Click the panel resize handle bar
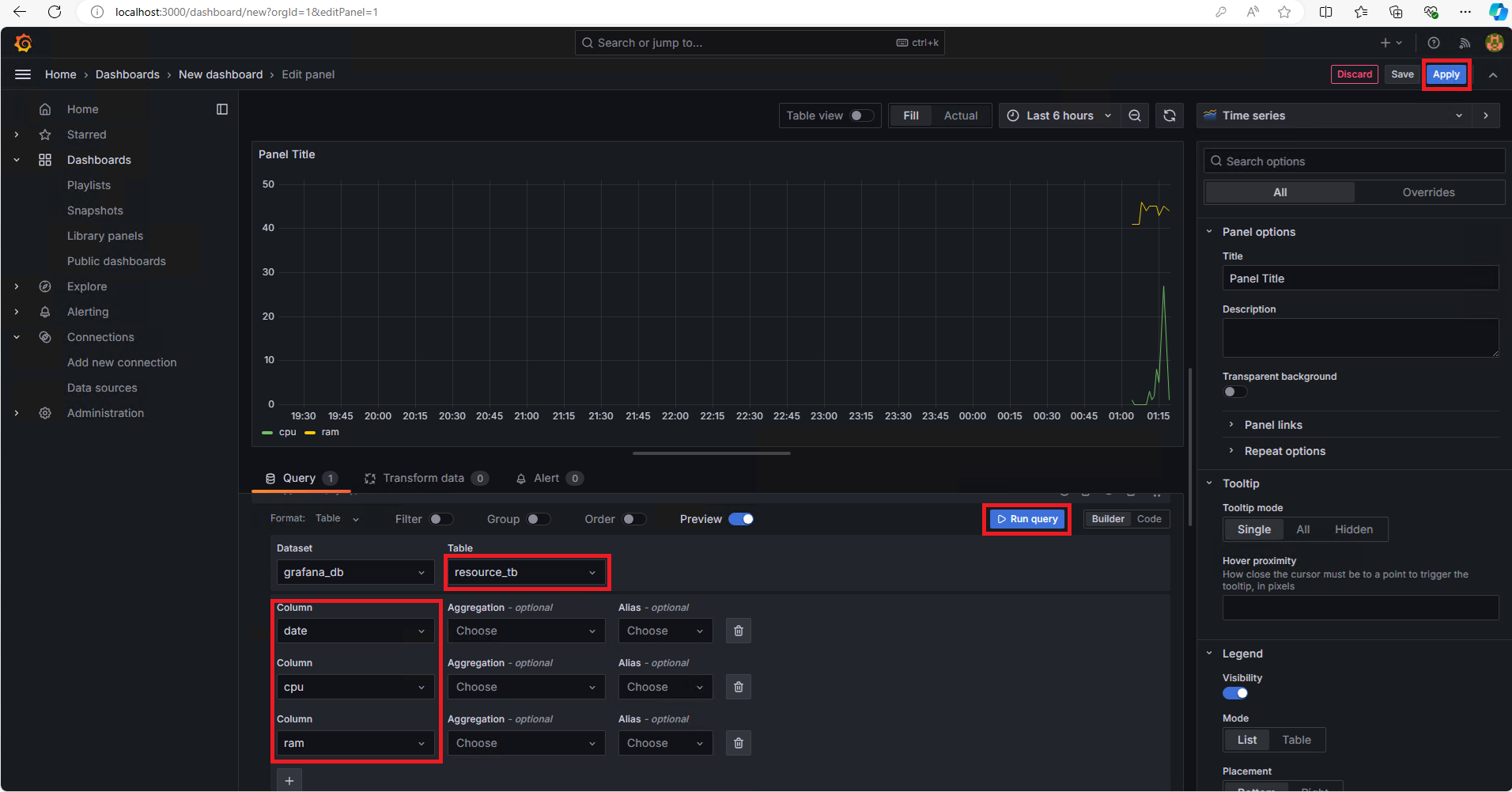Image resolution: width=1512 pixels, height=792 pixels. point(712,453)
